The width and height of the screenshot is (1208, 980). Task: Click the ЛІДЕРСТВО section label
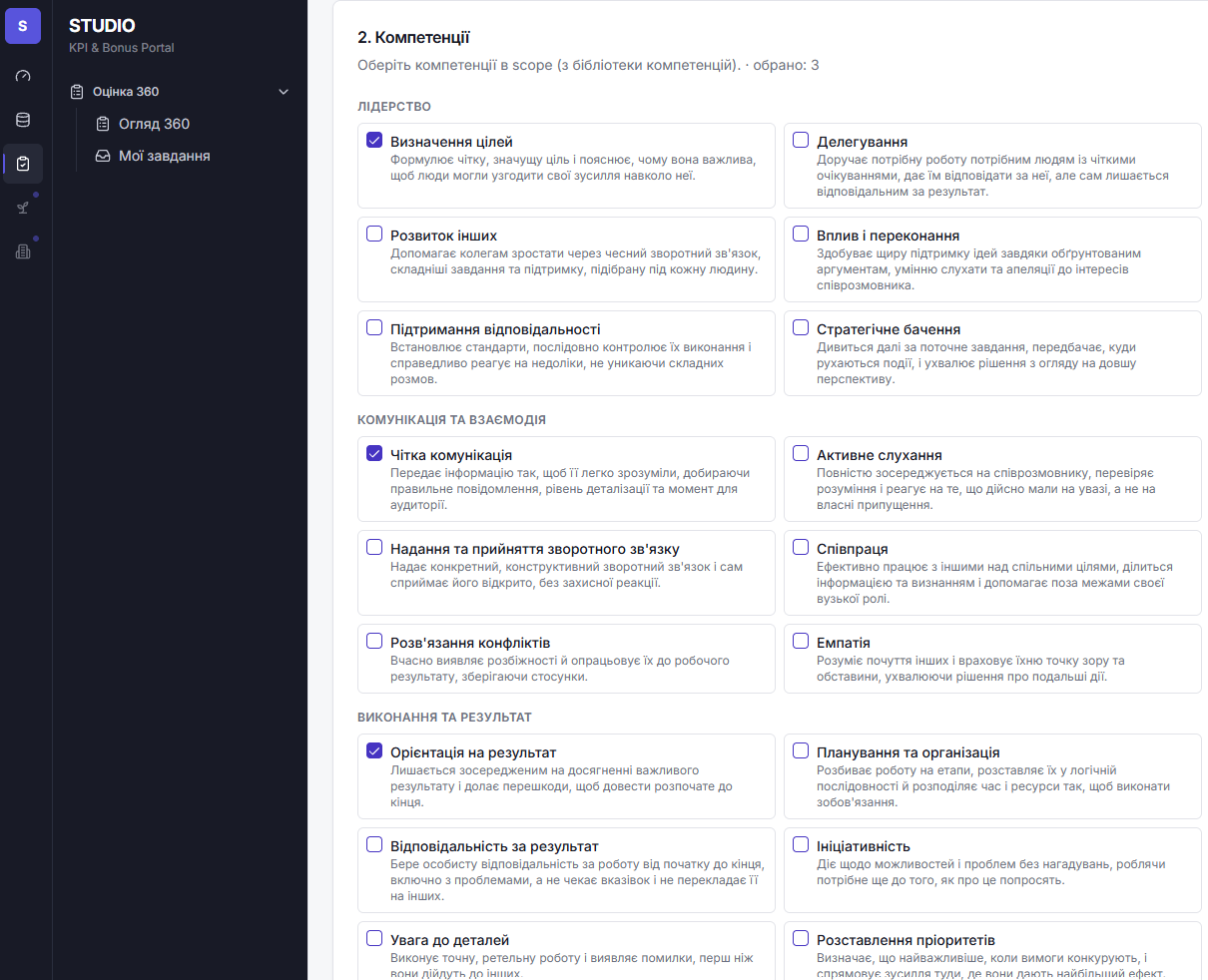tap(394, 107)
